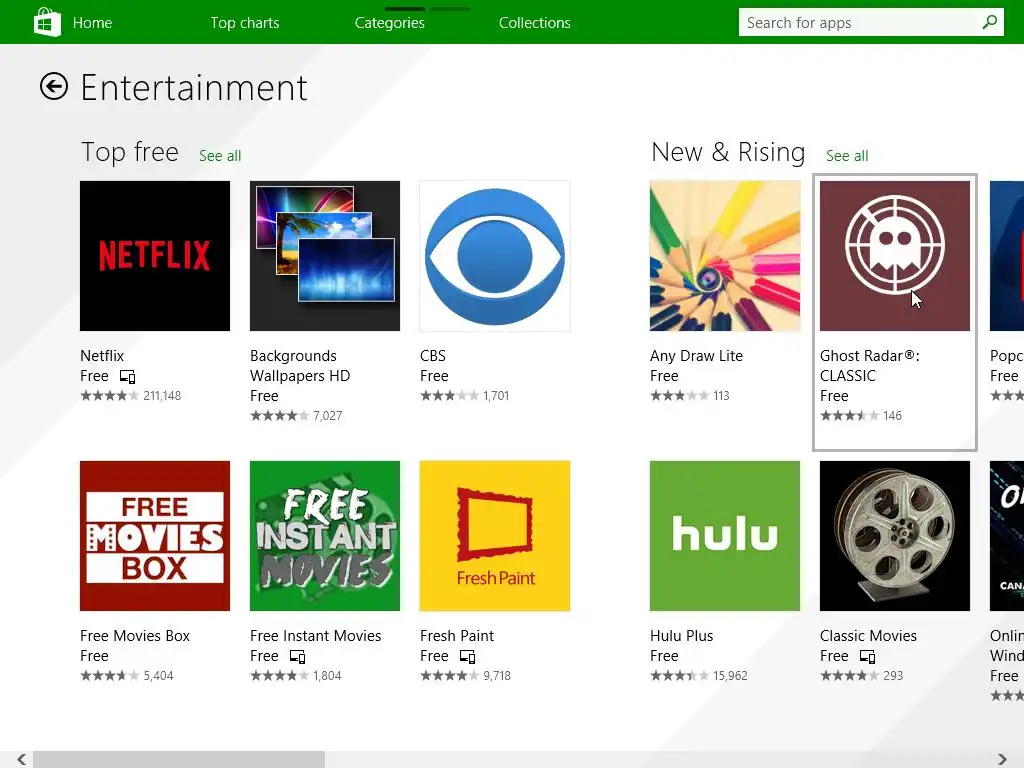Click the right scroll arrow at bottom
This screenshot has height=768, width=1024.
(x=1002, y=759)
